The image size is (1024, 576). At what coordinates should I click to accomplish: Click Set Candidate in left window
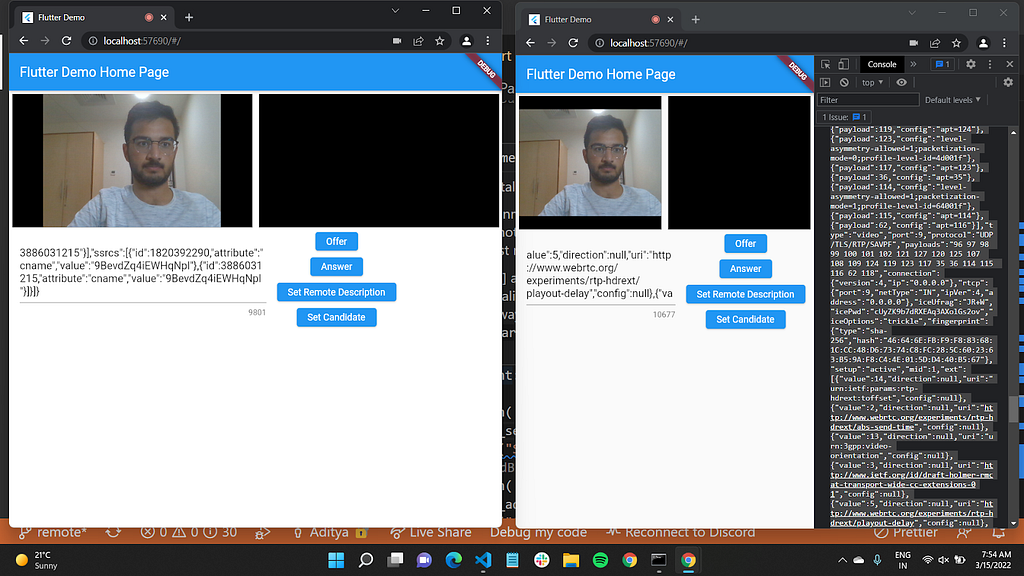336,317
